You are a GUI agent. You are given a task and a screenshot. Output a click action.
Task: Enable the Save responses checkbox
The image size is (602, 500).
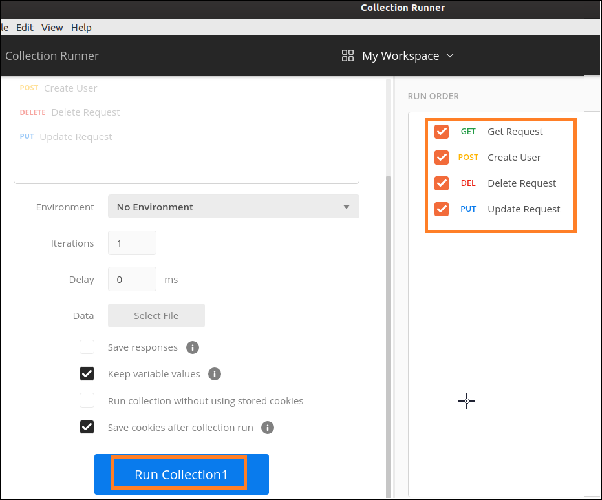[87, 348]
